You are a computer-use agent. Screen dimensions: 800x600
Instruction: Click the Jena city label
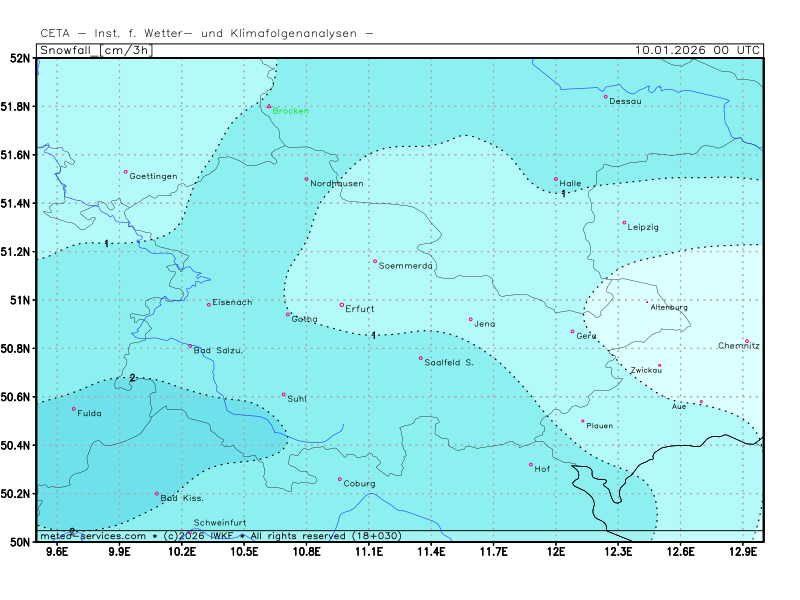click(484, 324)
